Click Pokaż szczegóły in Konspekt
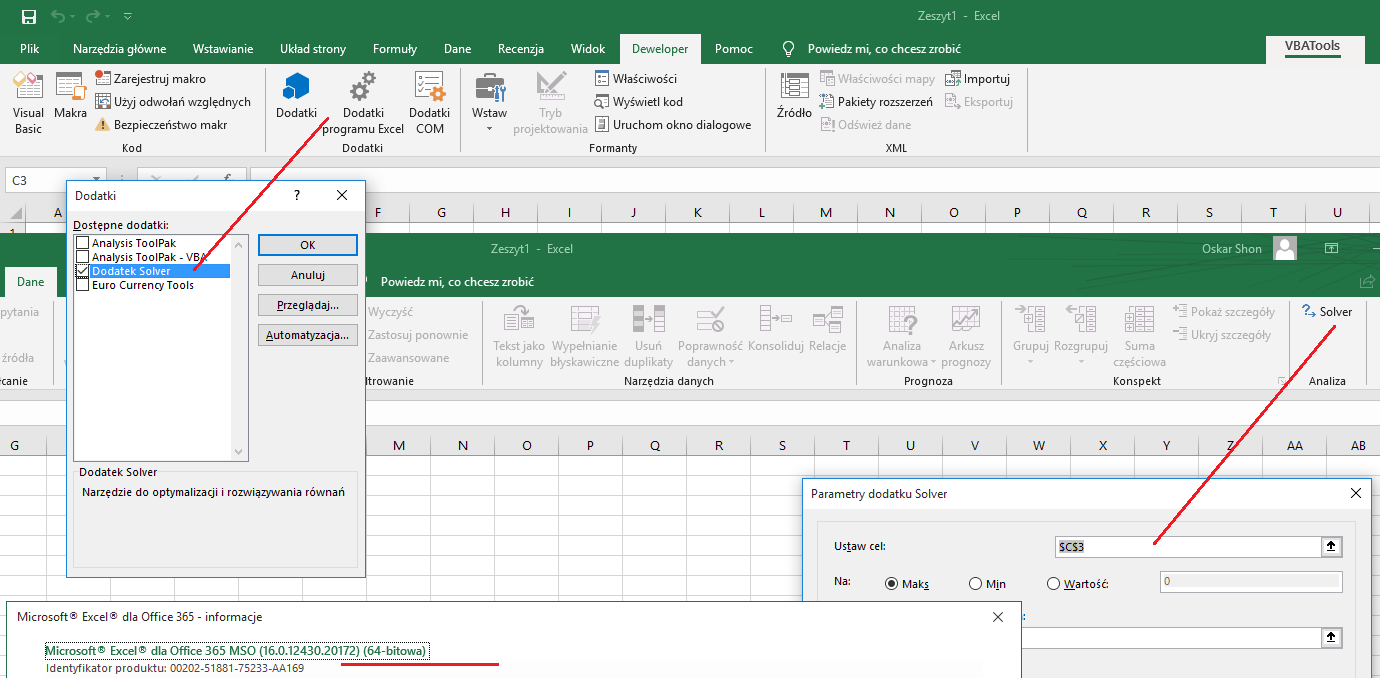1380x678 pixels. (1224, 312)
